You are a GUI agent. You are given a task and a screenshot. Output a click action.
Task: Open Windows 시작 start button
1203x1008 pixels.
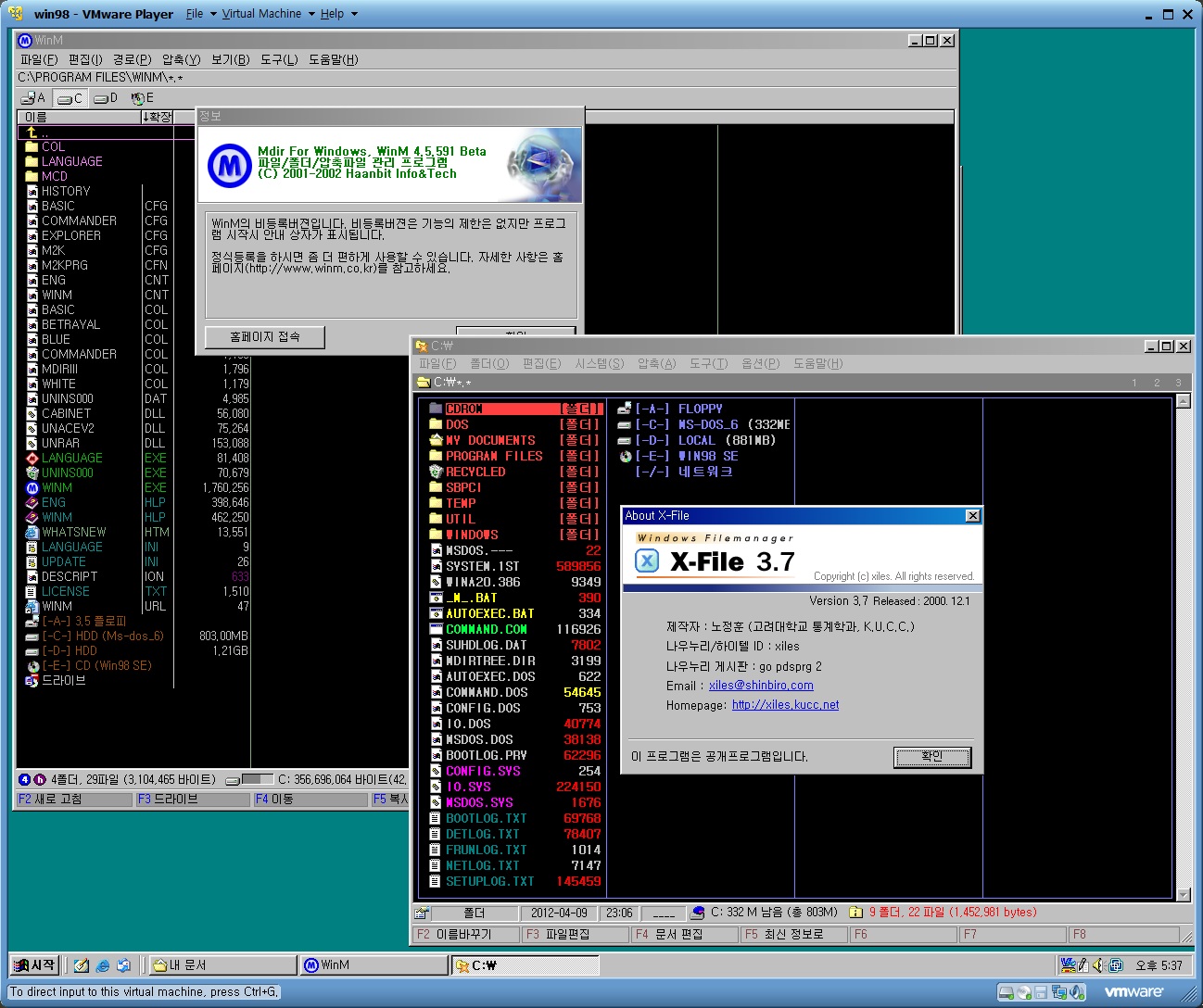[x=34, y=965]
